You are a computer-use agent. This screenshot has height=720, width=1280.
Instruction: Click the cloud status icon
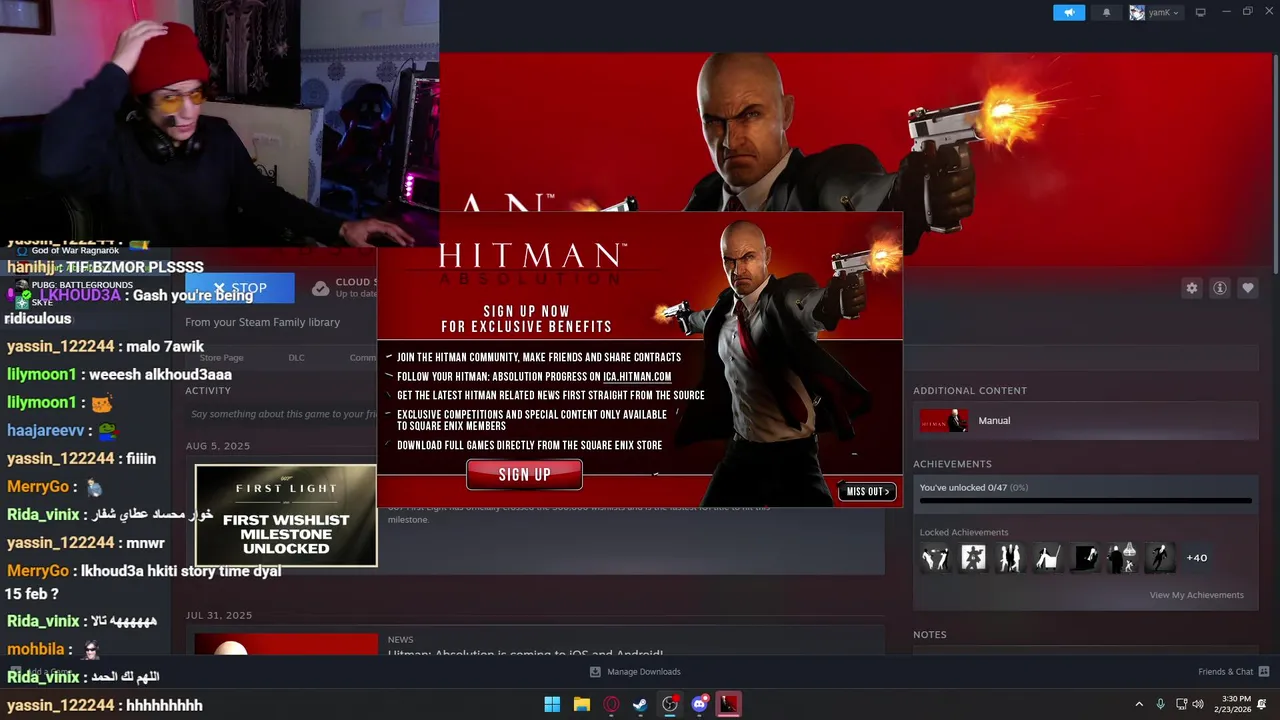coord(320,288)
